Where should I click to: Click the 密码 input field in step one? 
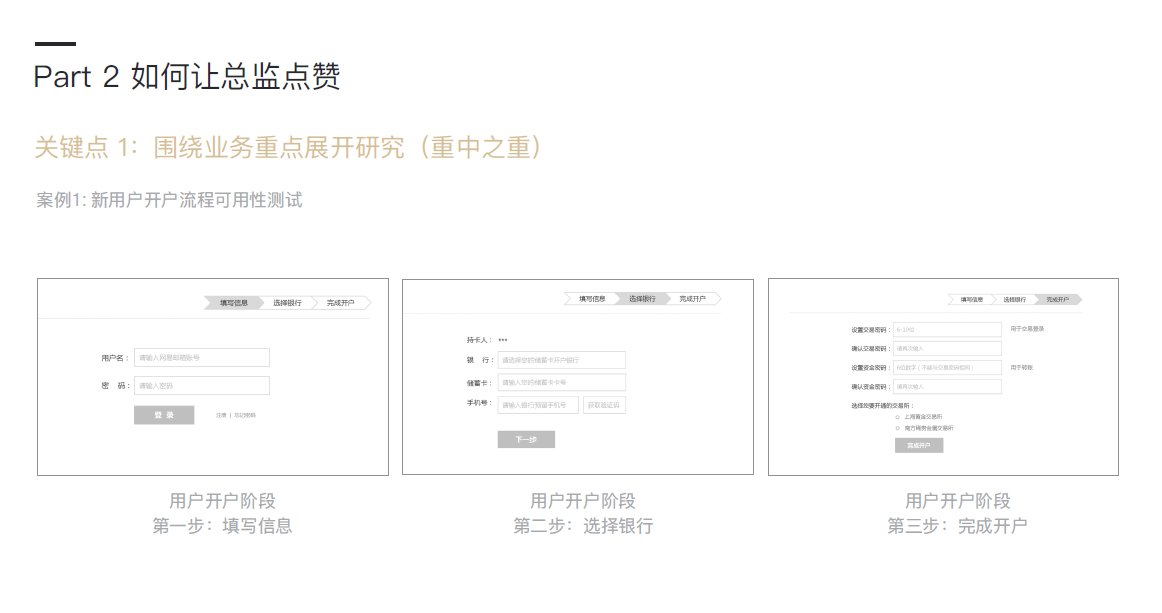pyautogui.click(x=202, y=386)
